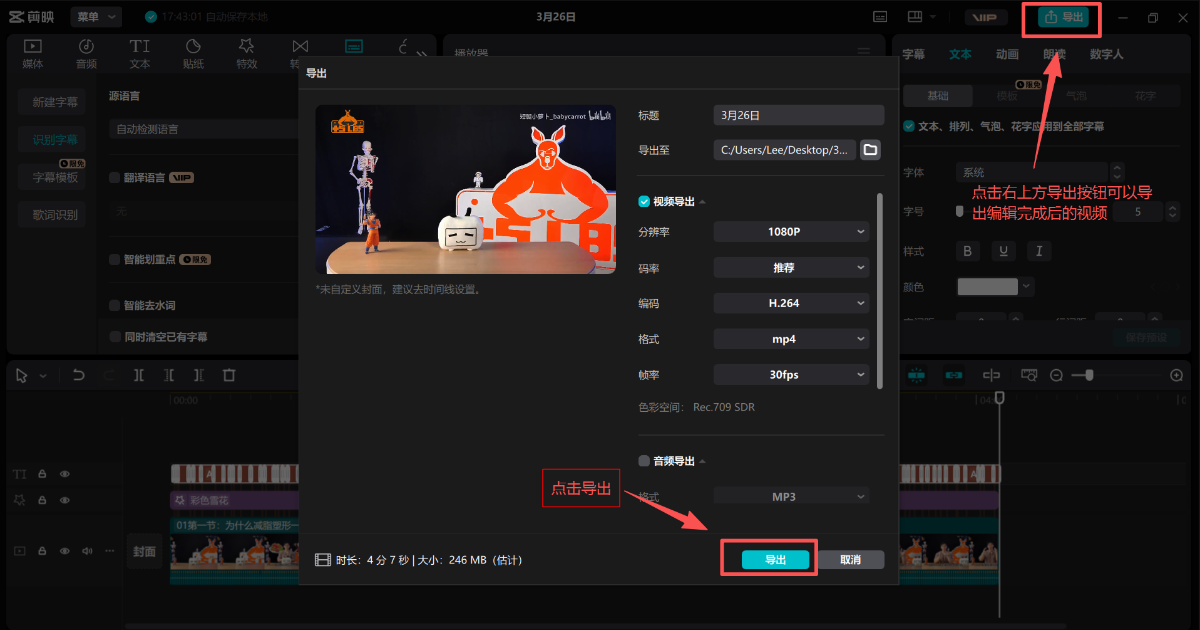
Task: Open the 菜单 menu in title bar
Action: click(96, 17)
